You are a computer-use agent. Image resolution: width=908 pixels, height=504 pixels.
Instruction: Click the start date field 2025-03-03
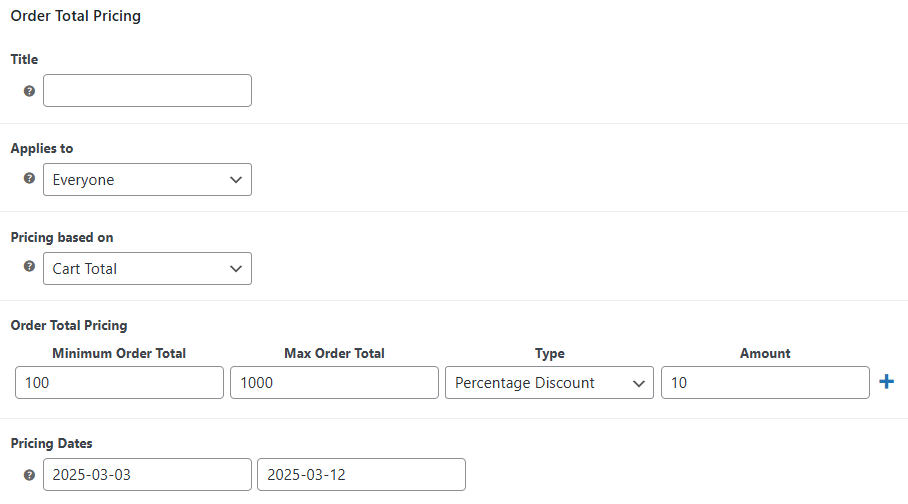point(147,474)
